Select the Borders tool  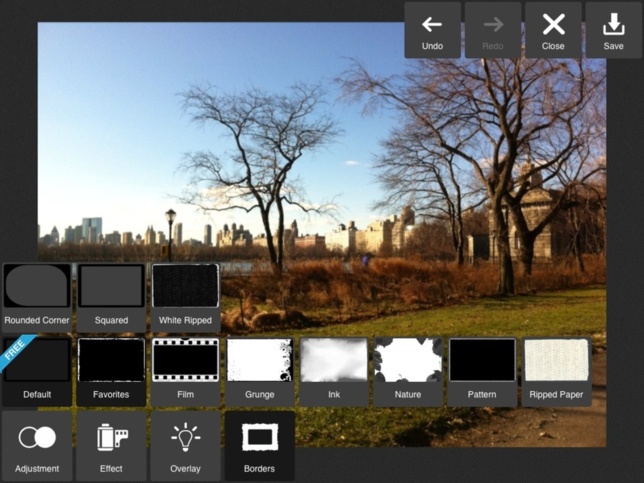pyautogui.click(x=260, y=446)
